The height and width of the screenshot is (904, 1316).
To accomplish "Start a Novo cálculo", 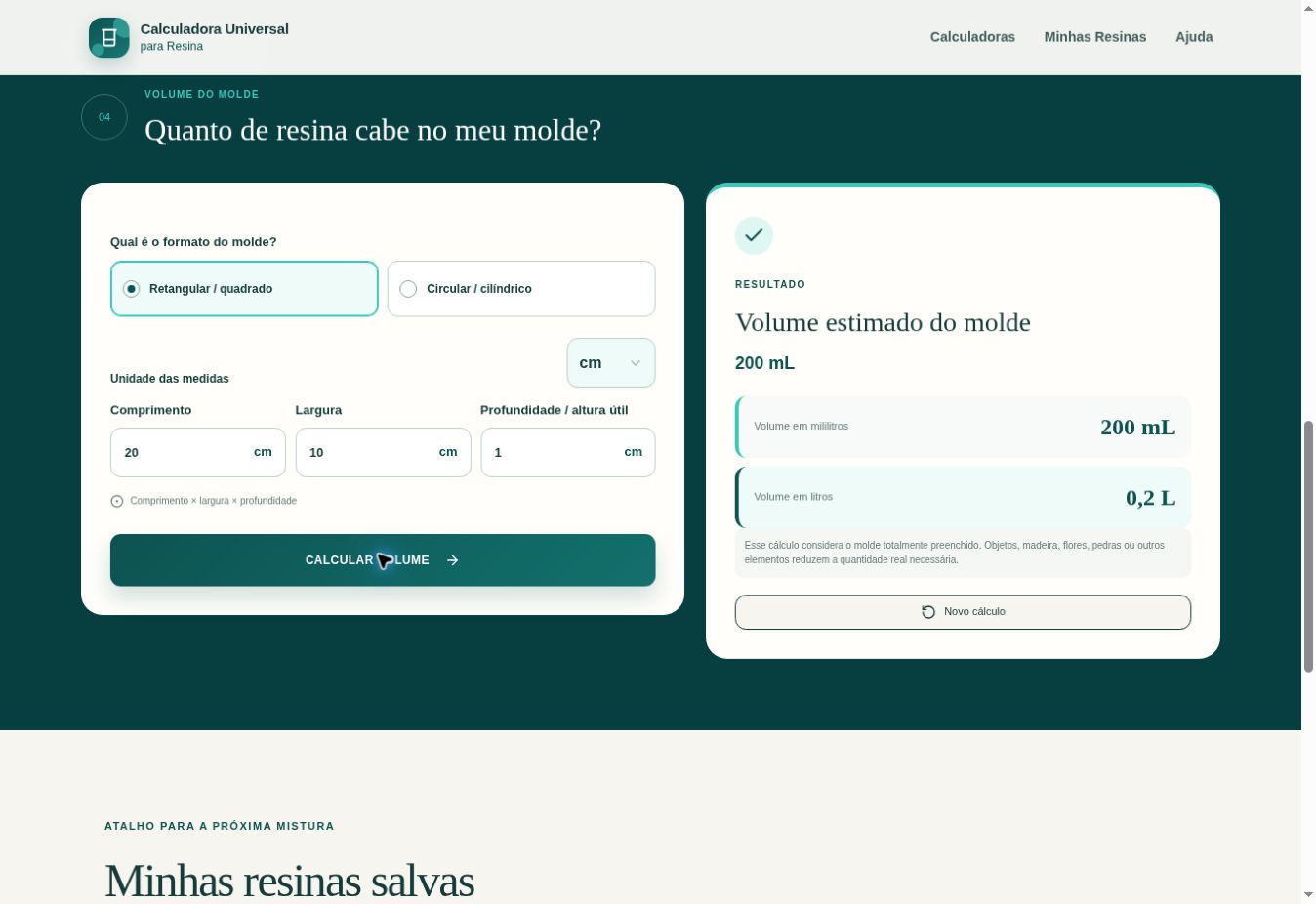I will (963, 612).
